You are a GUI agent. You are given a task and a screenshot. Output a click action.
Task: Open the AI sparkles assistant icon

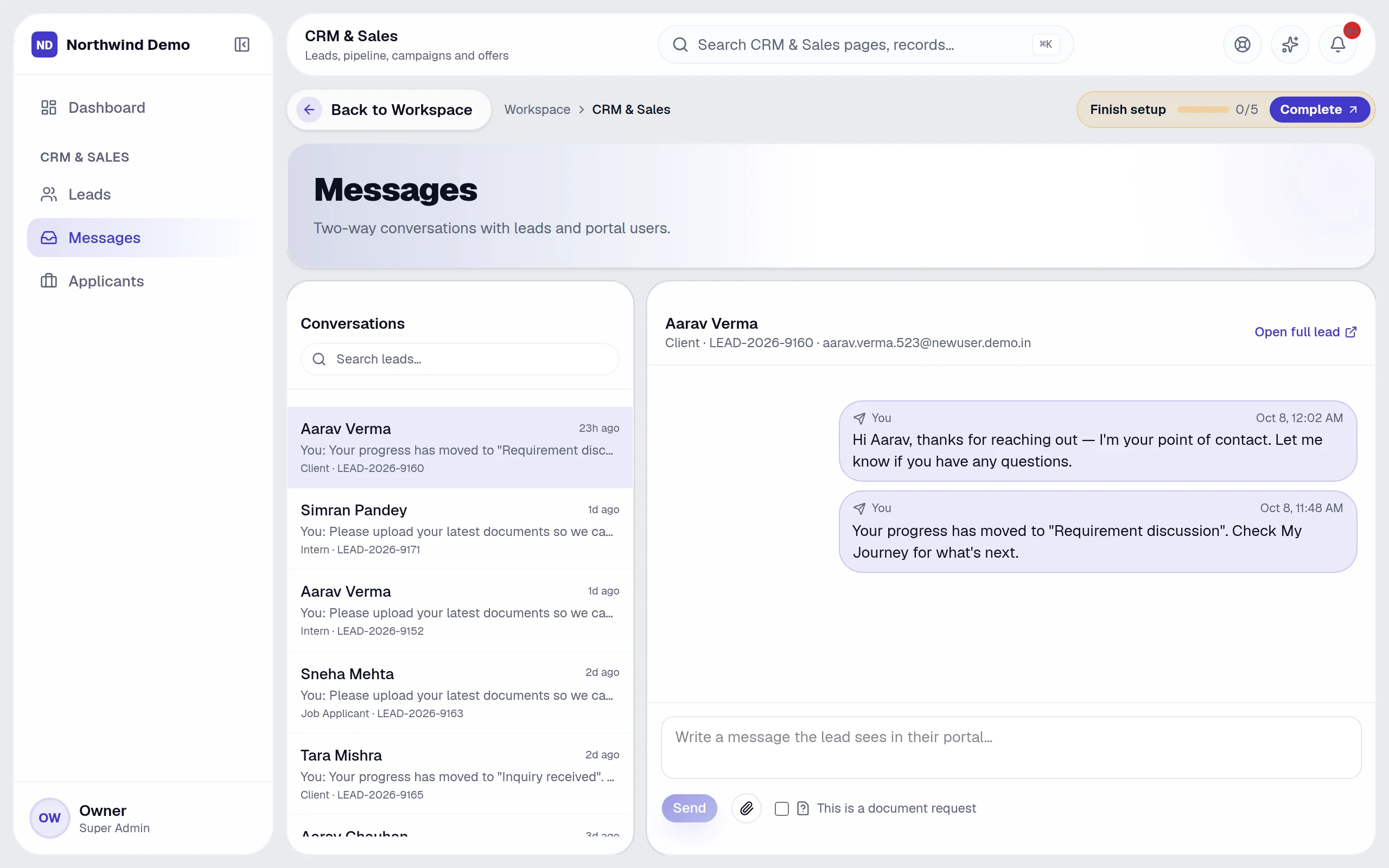pos(1290,44)
